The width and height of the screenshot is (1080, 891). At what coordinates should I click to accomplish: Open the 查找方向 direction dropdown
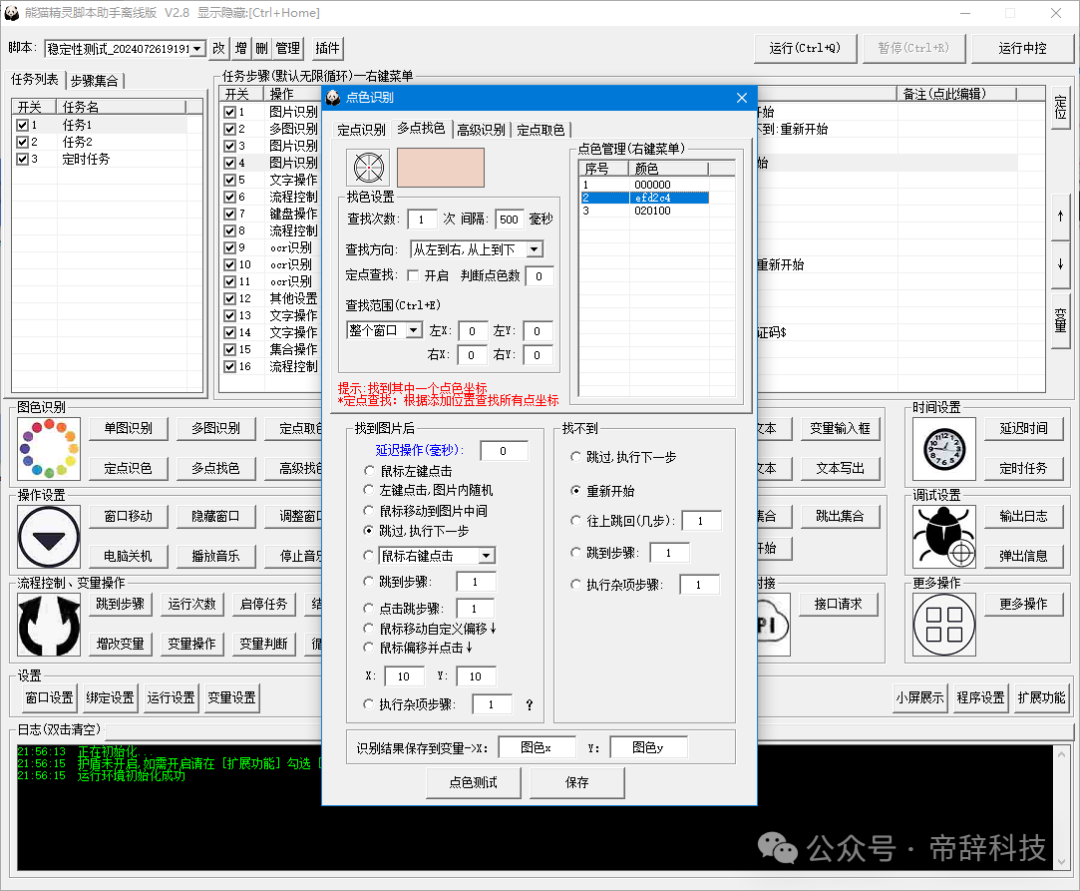coord(534,249)
